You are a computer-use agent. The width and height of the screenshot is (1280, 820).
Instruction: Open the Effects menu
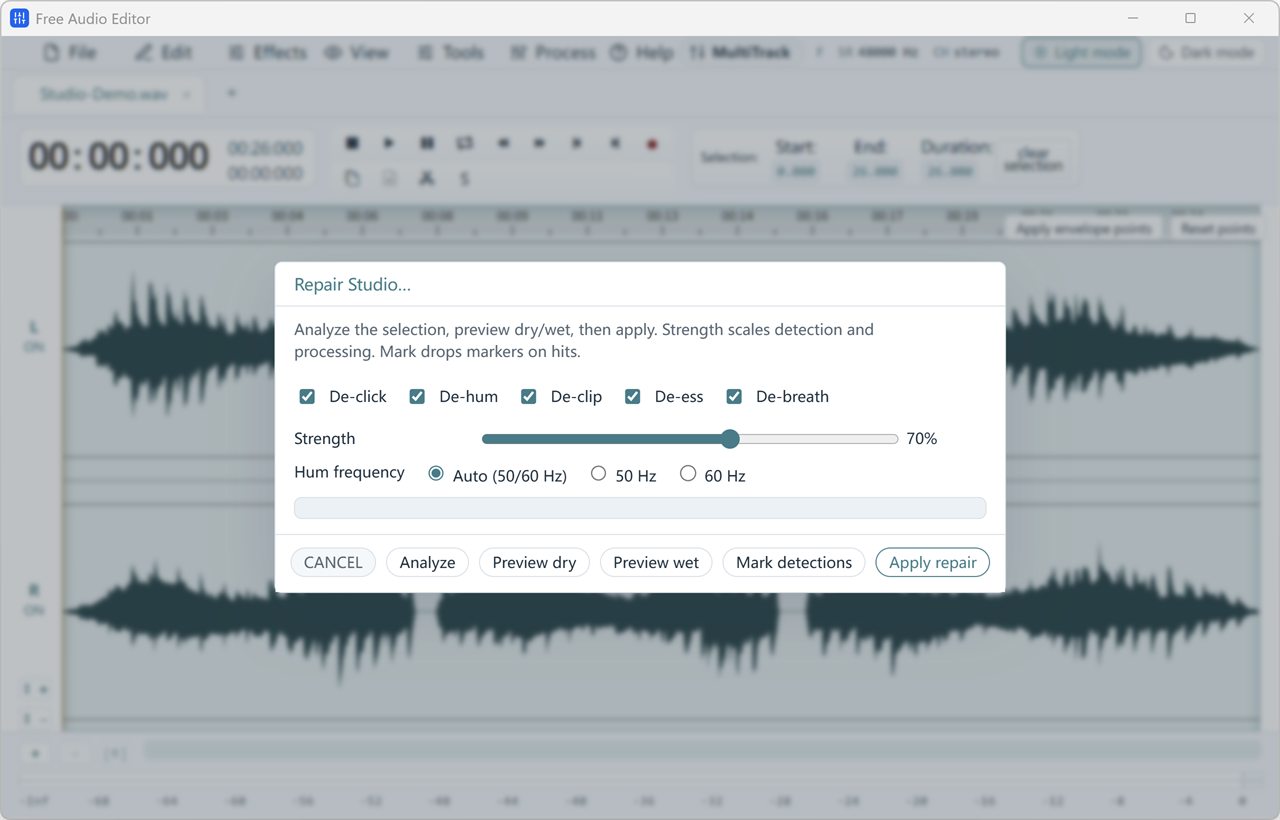coord(267,53)
